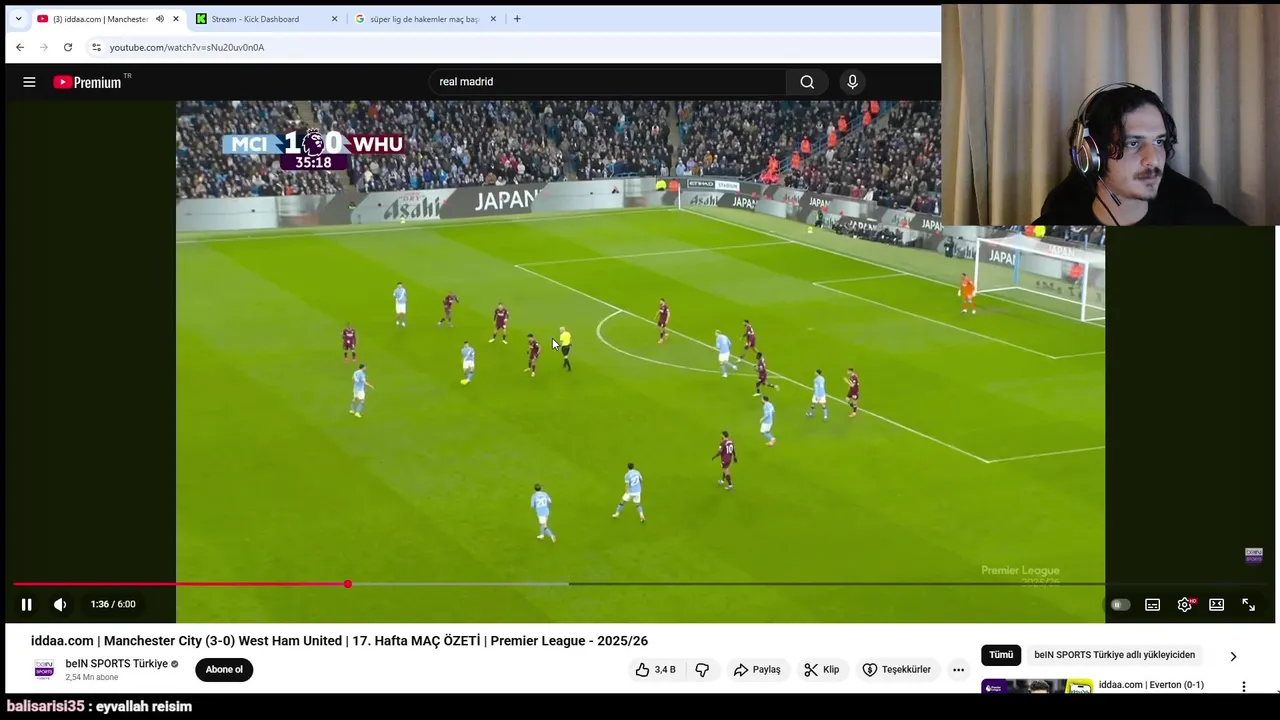Open the beIN SPORTS Türkiye channel name
Screen dimensions: 1280x720
point(116,664)
